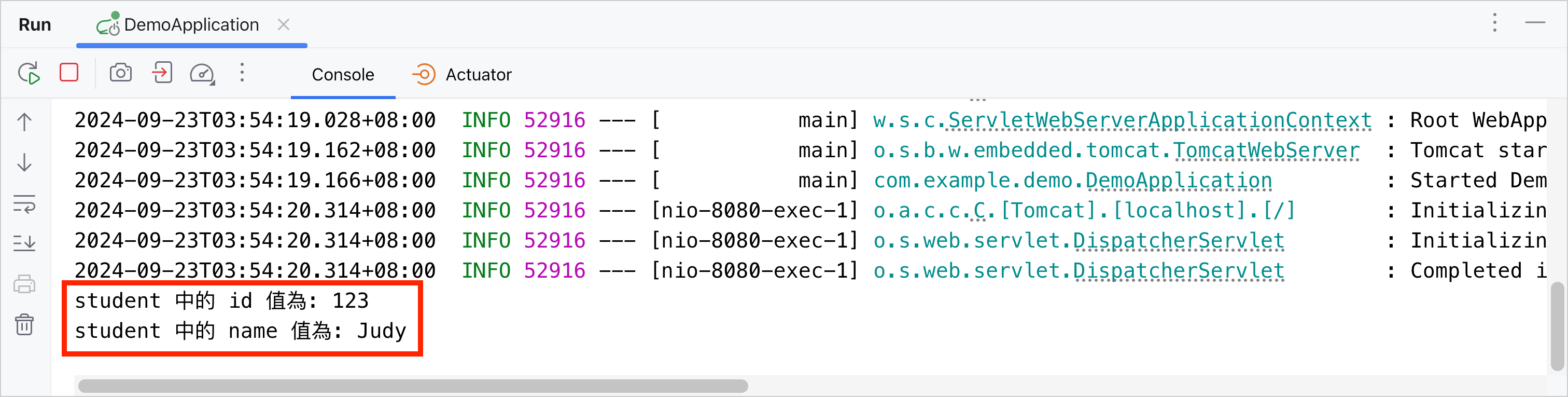Switch to the Actuator tab
The width and height of the screenshot is (1568, 397).
coord(462,75)
